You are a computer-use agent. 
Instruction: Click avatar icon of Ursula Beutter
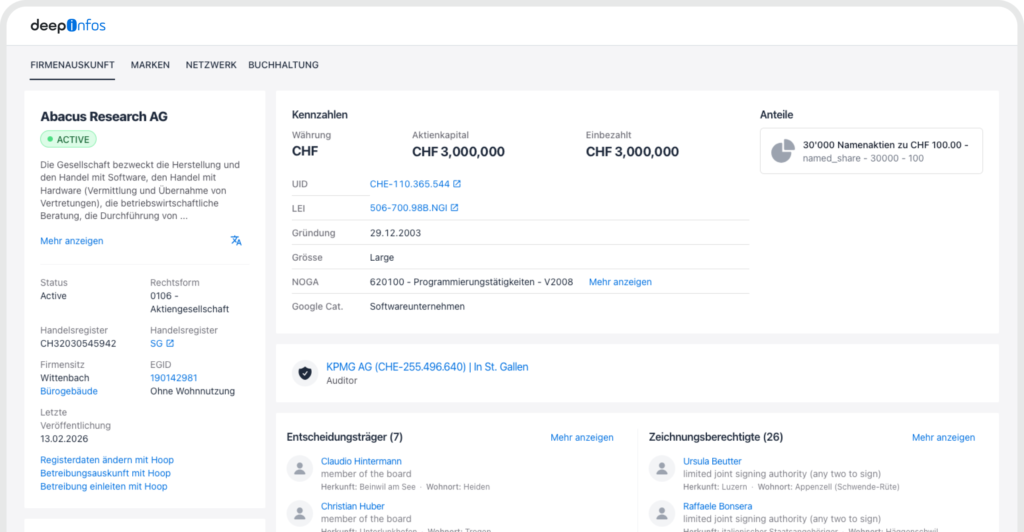pos(662,468)
